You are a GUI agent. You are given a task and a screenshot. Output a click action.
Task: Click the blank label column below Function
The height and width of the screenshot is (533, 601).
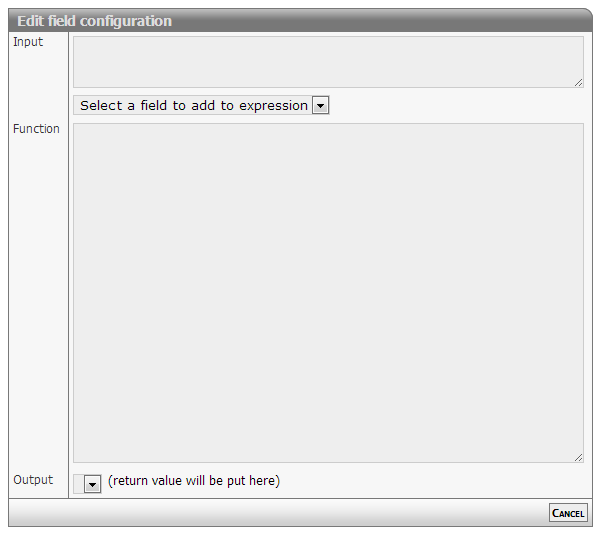pyautogui.click(x=38, y=300)
